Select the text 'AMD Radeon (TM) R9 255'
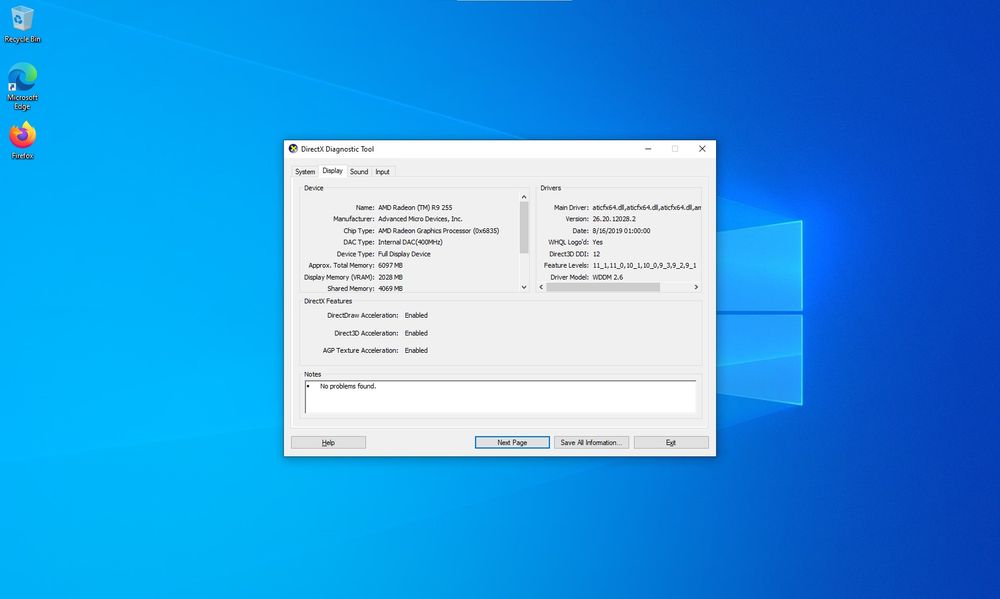The height and width of the screenshot is (599, 1000). [415, 207]
